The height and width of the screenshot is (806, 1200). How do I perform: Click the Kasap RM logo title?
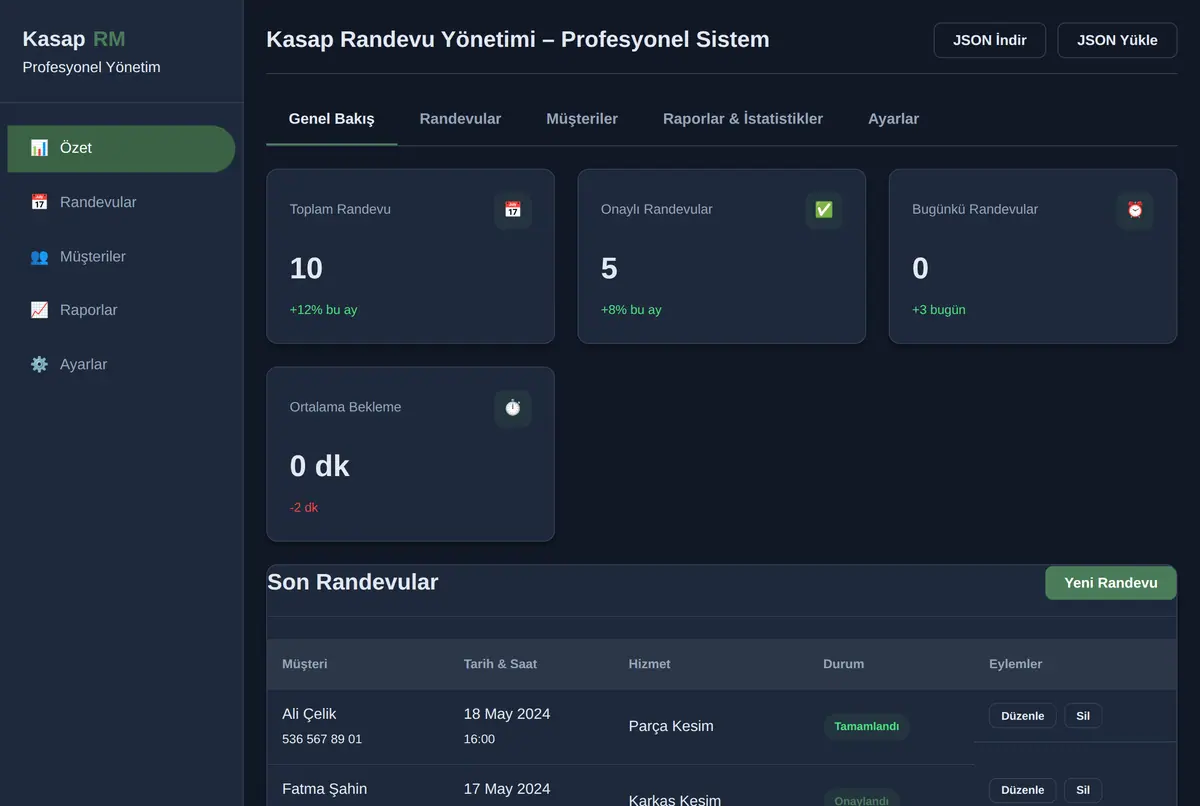(74, 40)
